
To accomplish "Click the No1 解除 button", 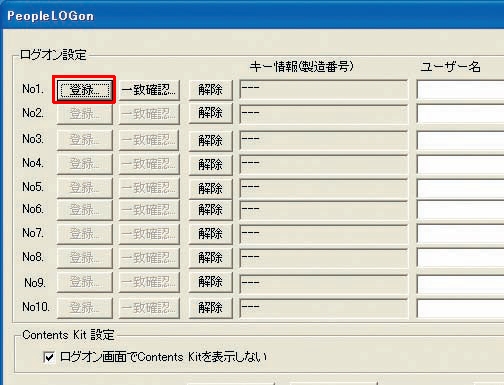I will [211, 90].
